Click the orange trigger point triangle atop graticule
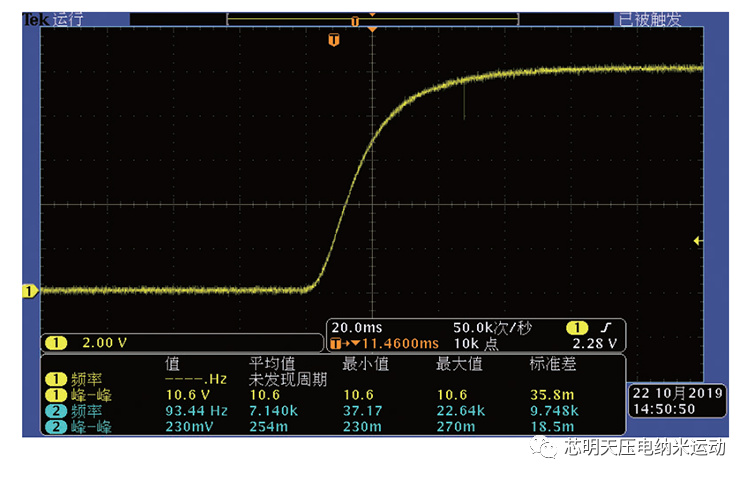750x480 pixels. tap(372, 30)
